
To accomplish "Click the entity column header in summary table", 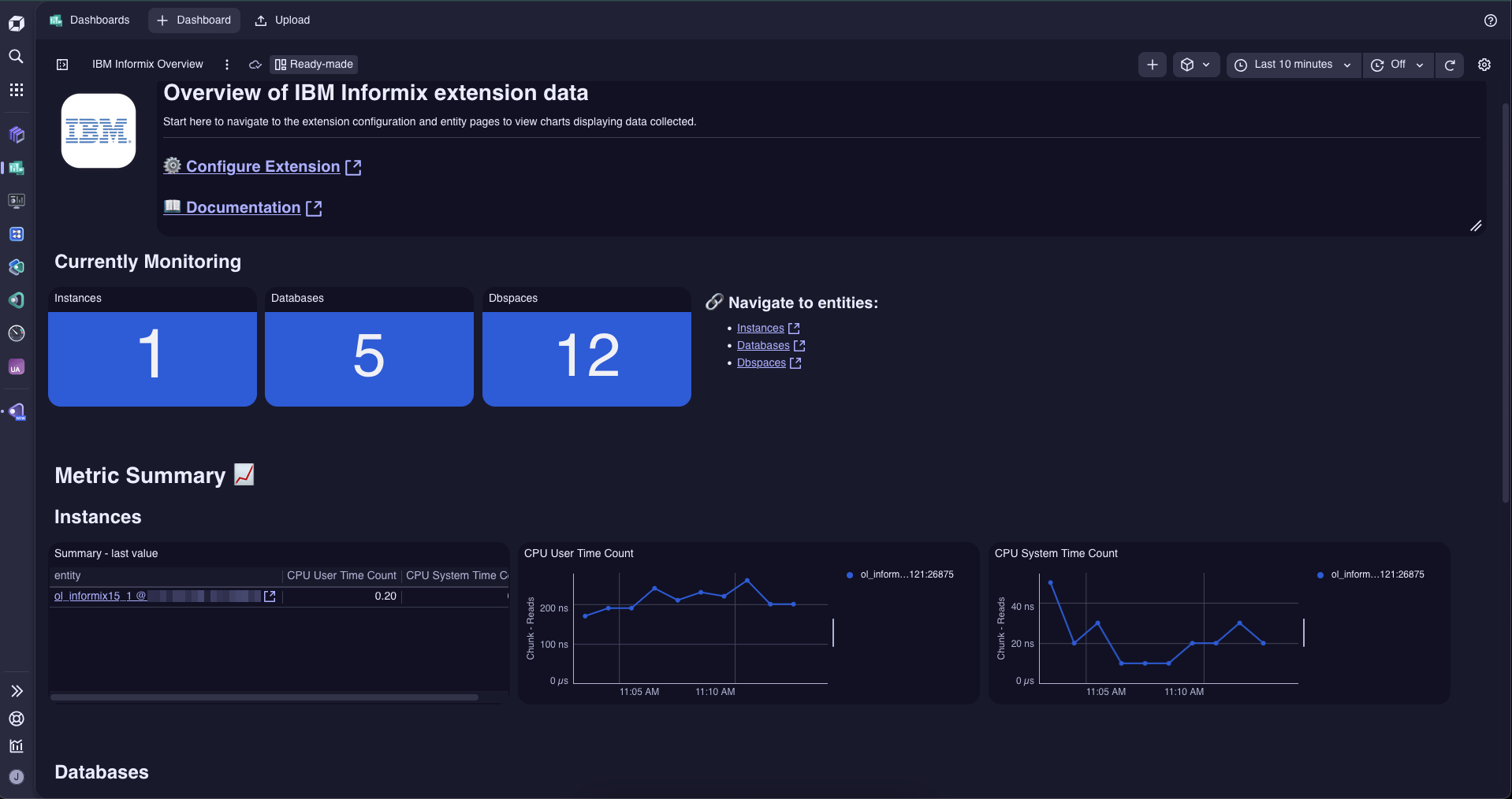I will pyautogui.click(x=166, y=576).
